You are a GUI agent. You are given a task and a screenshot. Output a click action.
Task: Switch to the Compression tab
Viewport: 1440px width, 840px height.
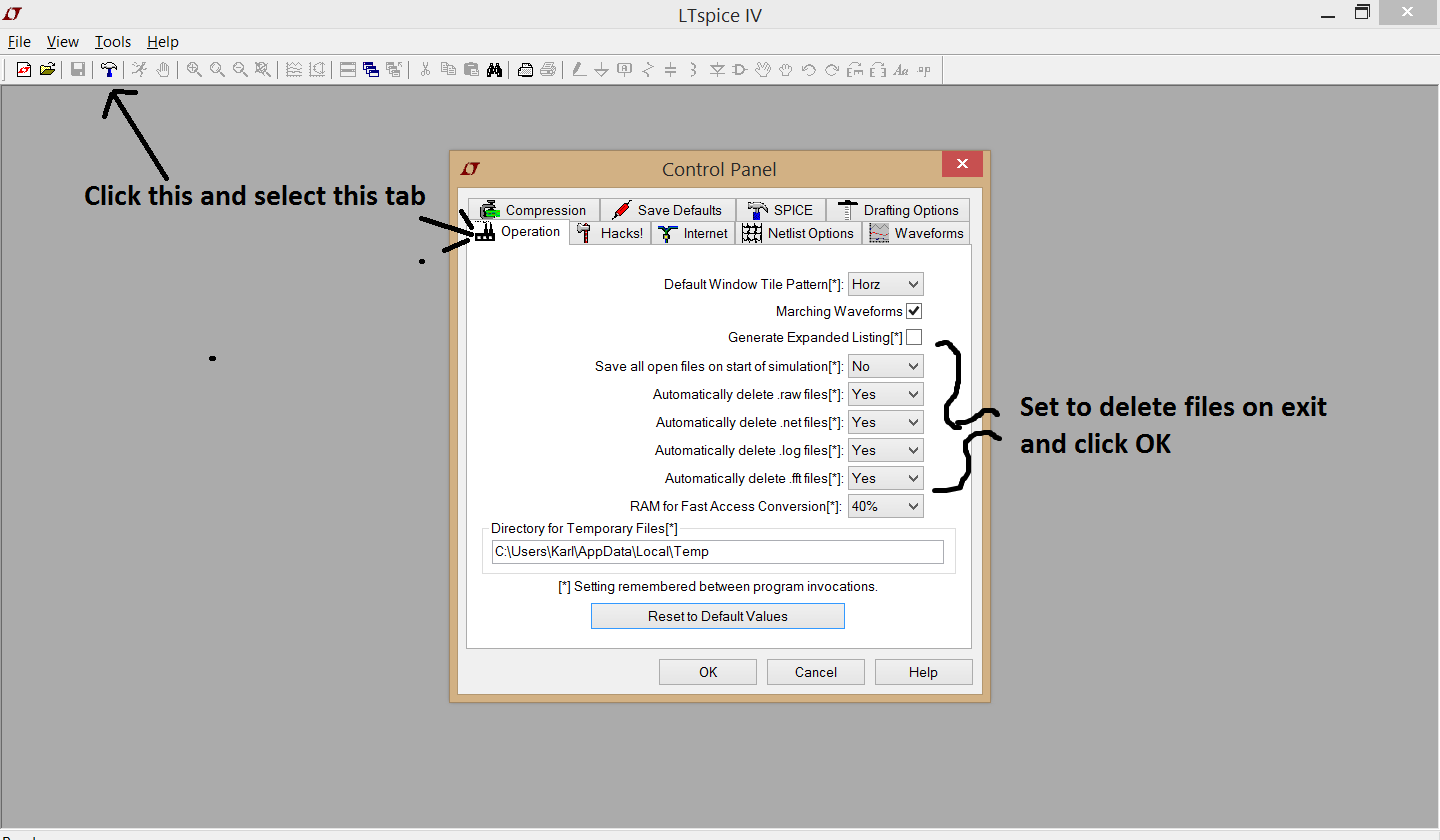(533, 210)
